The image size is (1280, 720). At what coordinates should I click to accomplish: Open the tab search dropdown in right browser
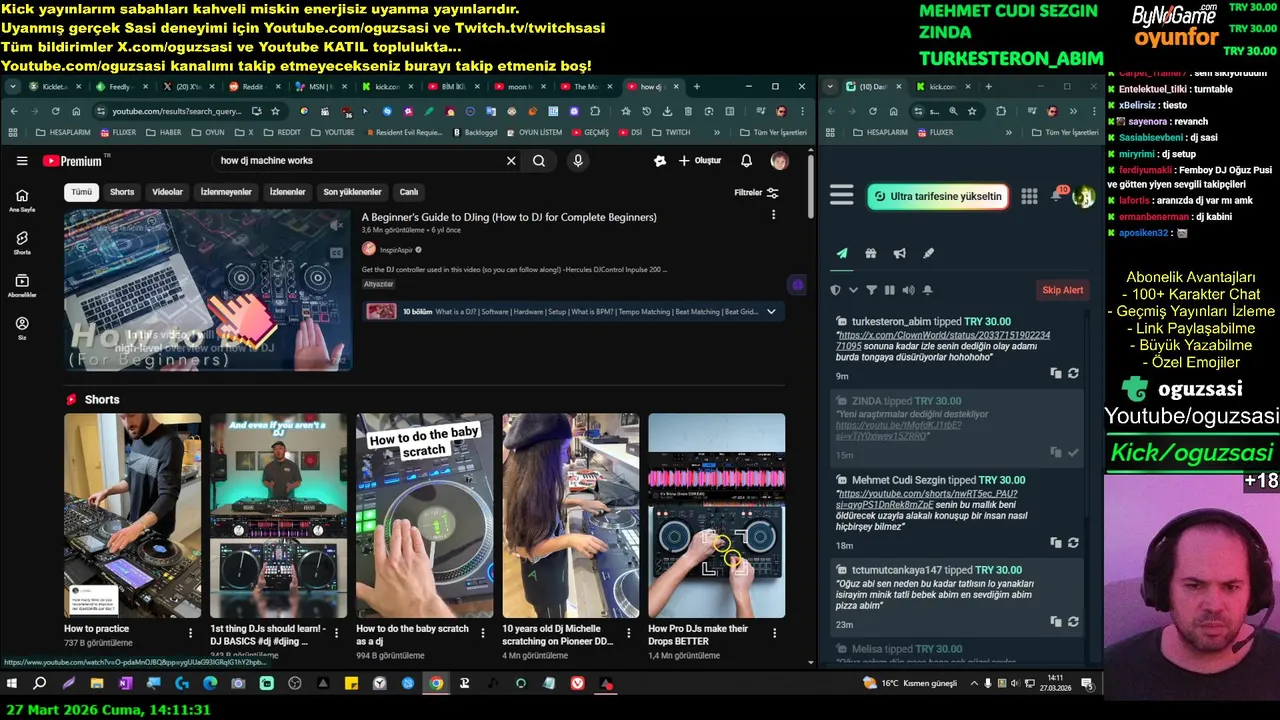(x=830, y=87)
